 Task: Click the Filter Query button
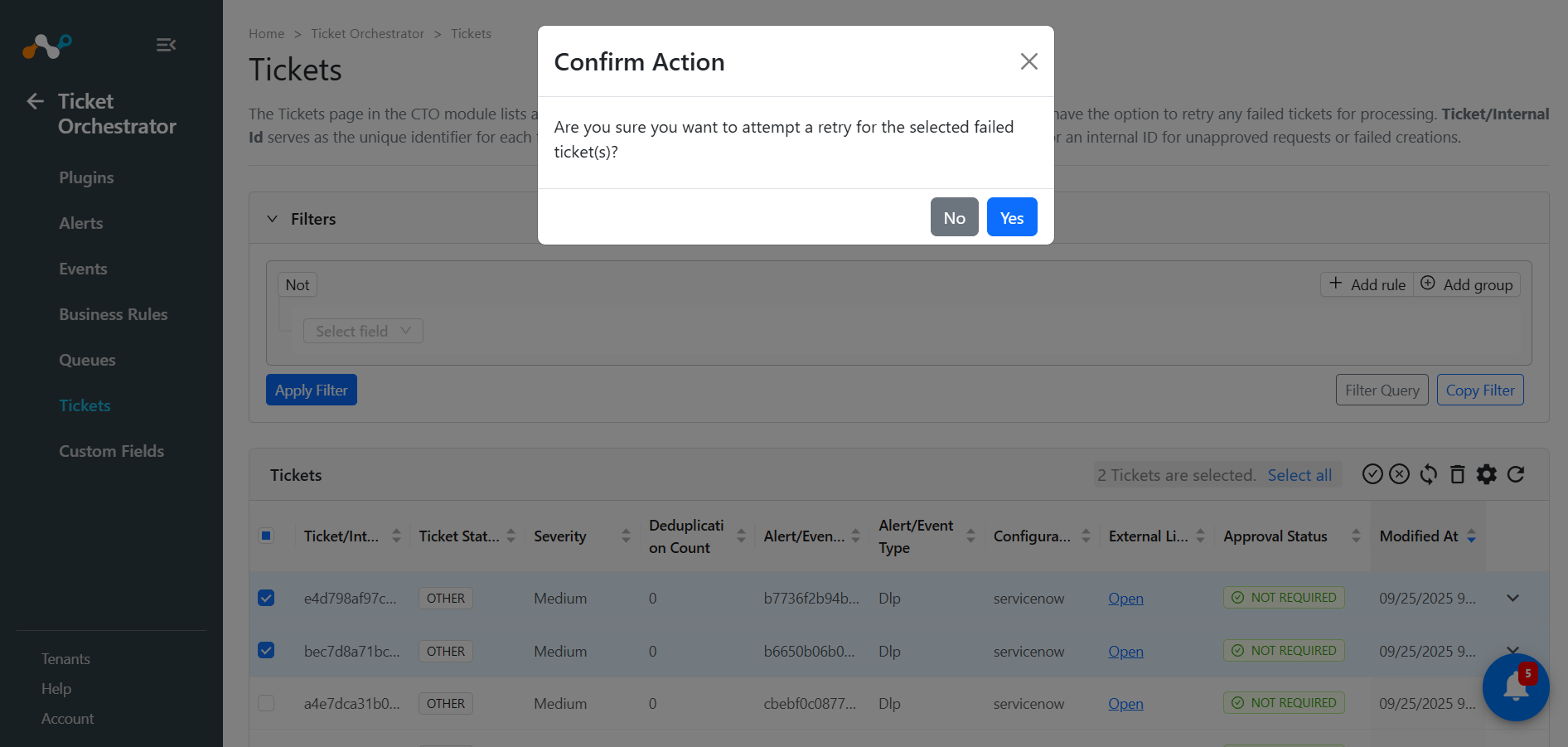click(x=1382, y=390)
